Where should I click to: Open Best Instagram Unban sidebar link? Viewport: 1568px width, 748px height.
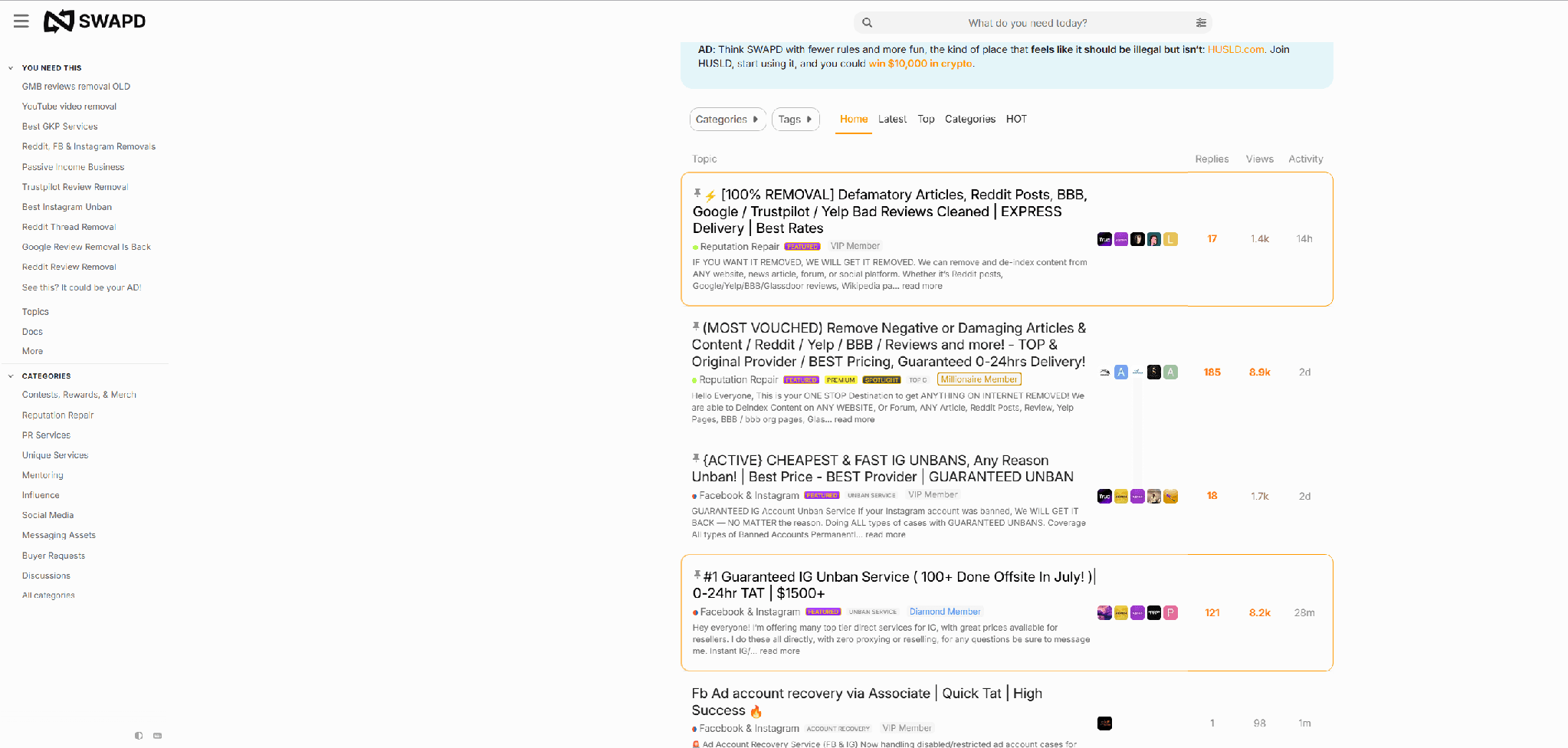67,207
